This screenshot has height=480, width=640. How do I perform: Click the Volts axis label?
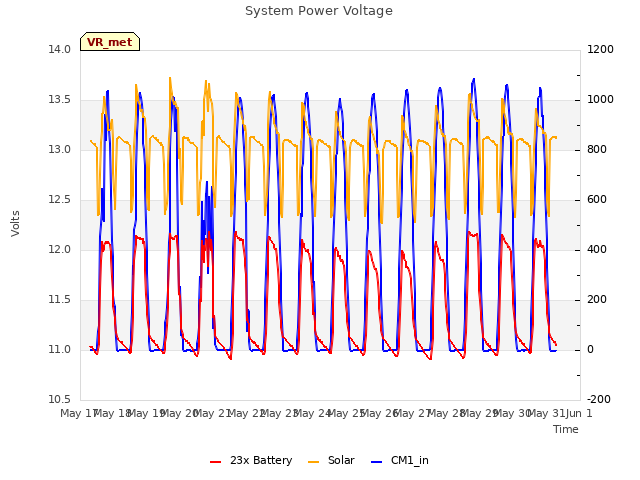pyautogui.click(x=16, y=224)
